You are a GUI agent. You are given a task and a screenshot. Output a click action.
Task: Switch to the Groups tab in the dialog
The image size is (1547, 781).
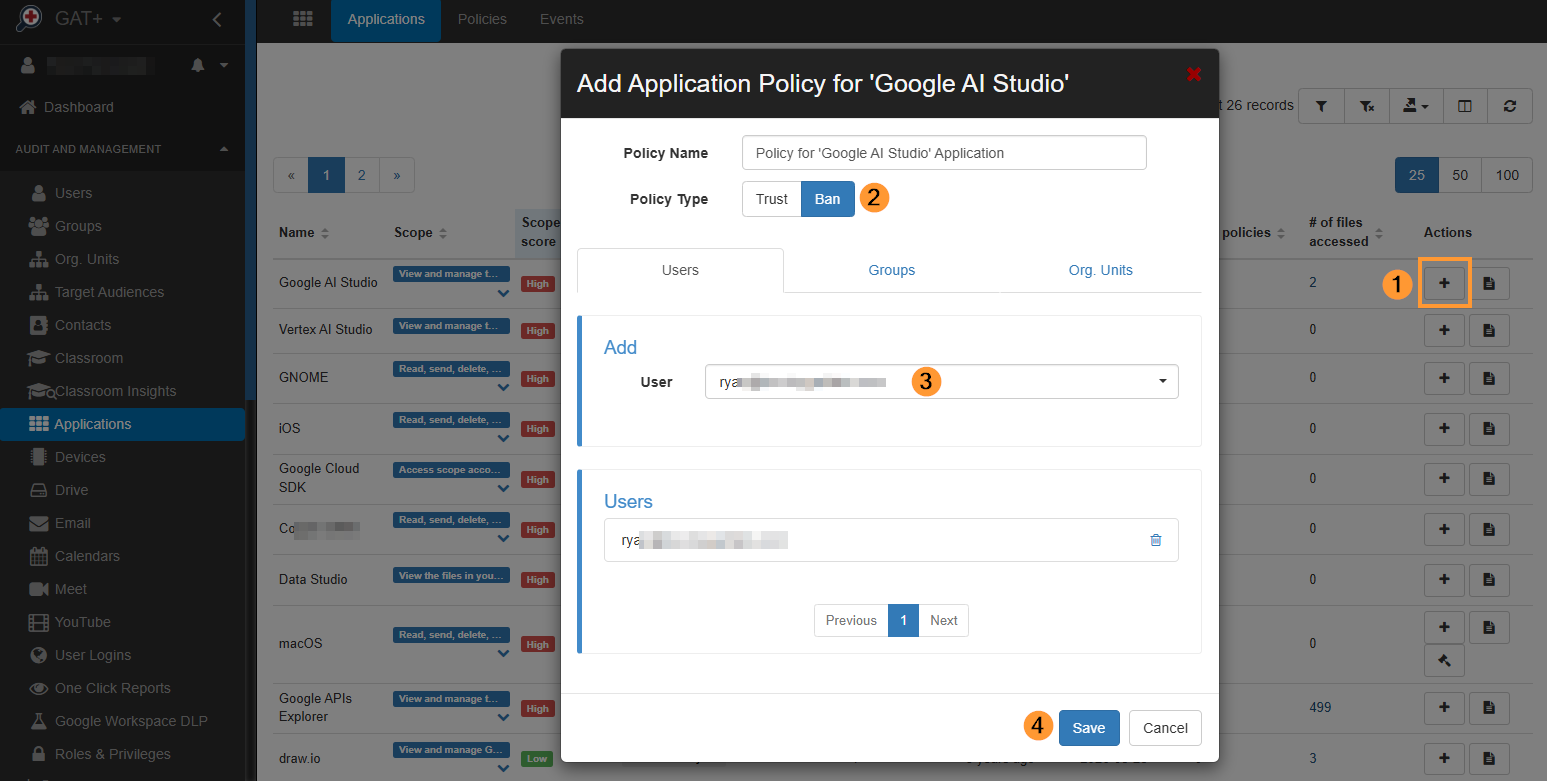891,270
